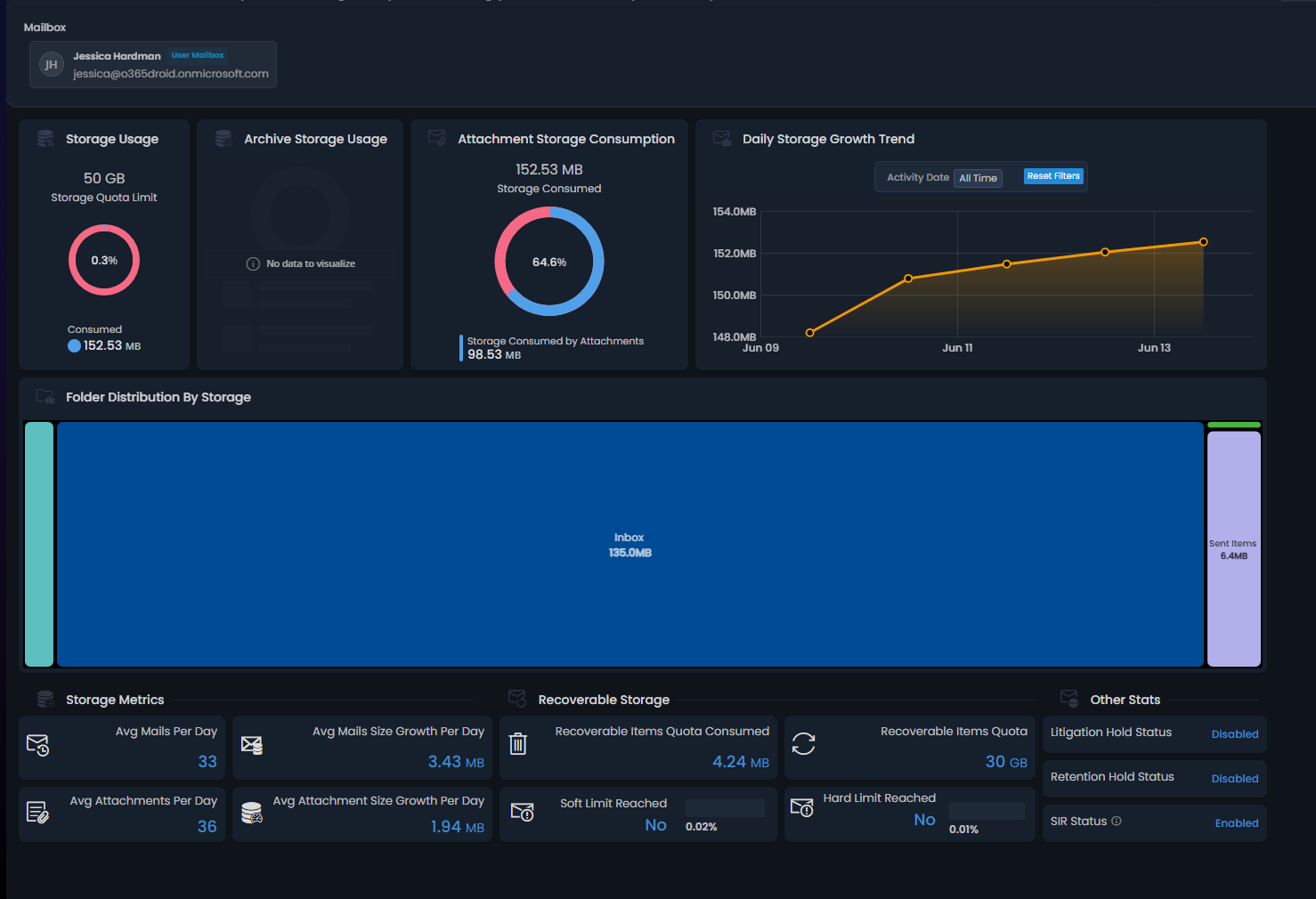
Task: Click the SIR Status Enabled value
Action: [x=1236, y=823]
